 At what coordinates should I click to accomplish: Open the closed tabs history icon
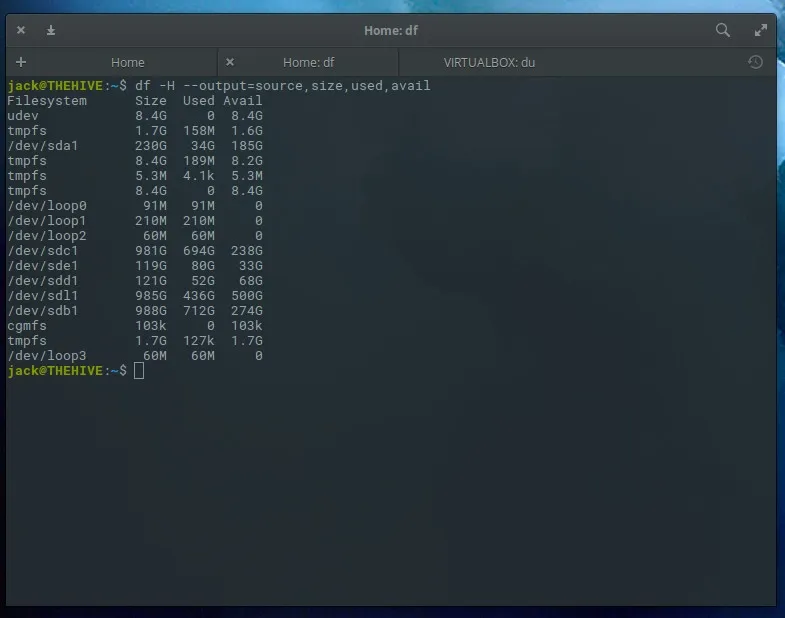tap(755, 62)
